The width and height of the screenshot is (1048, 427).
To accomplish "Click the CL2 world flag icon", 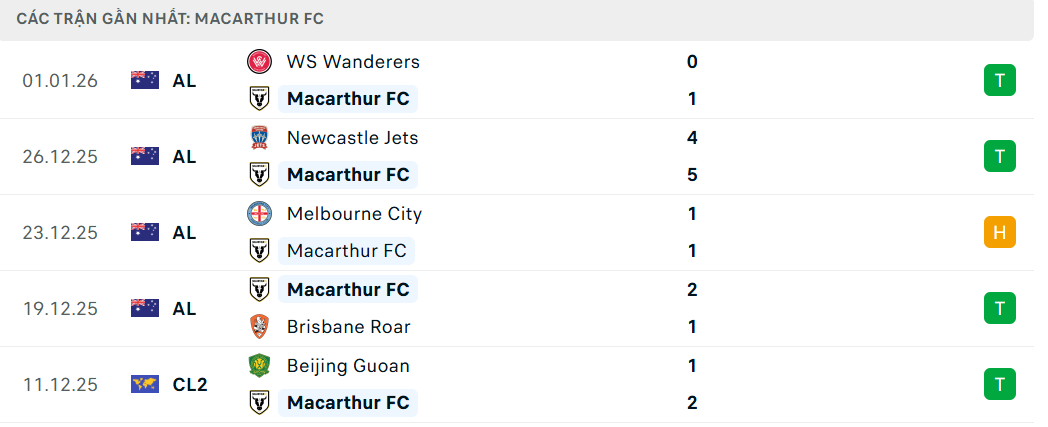I will (x=145, y=384).
